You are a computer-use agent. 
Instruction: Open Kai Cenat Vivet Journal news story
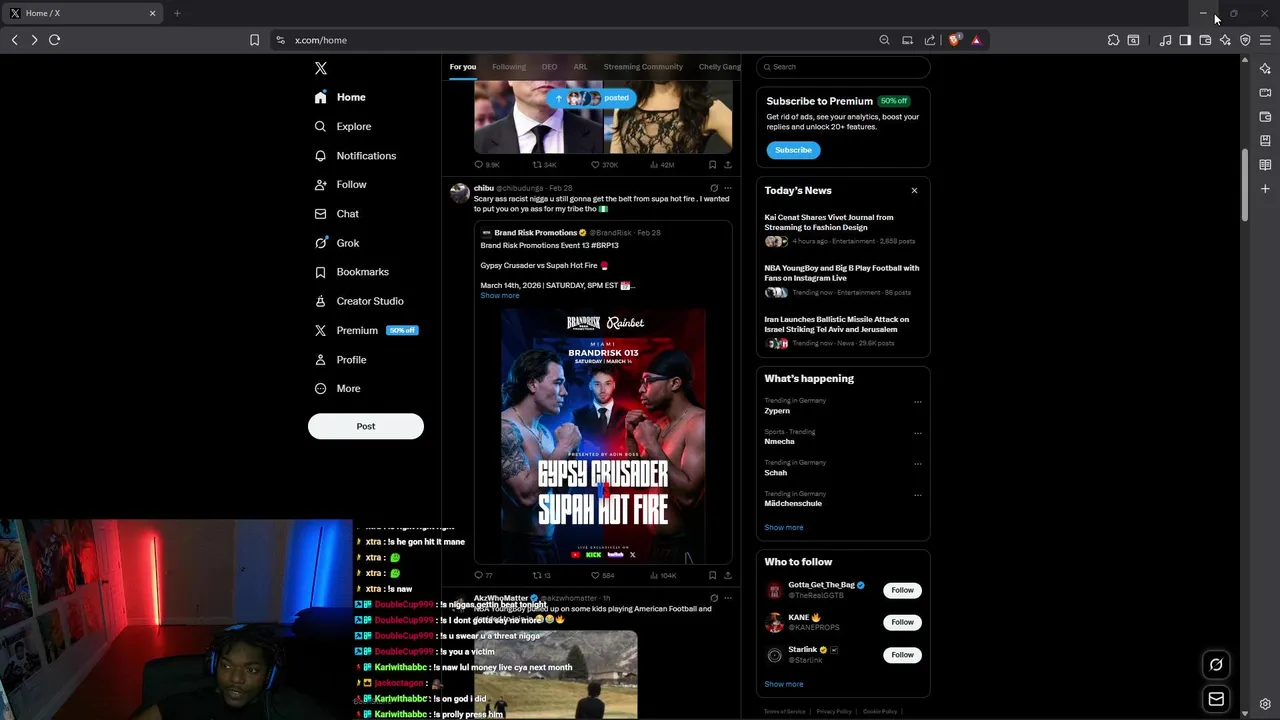pos(842,229)
